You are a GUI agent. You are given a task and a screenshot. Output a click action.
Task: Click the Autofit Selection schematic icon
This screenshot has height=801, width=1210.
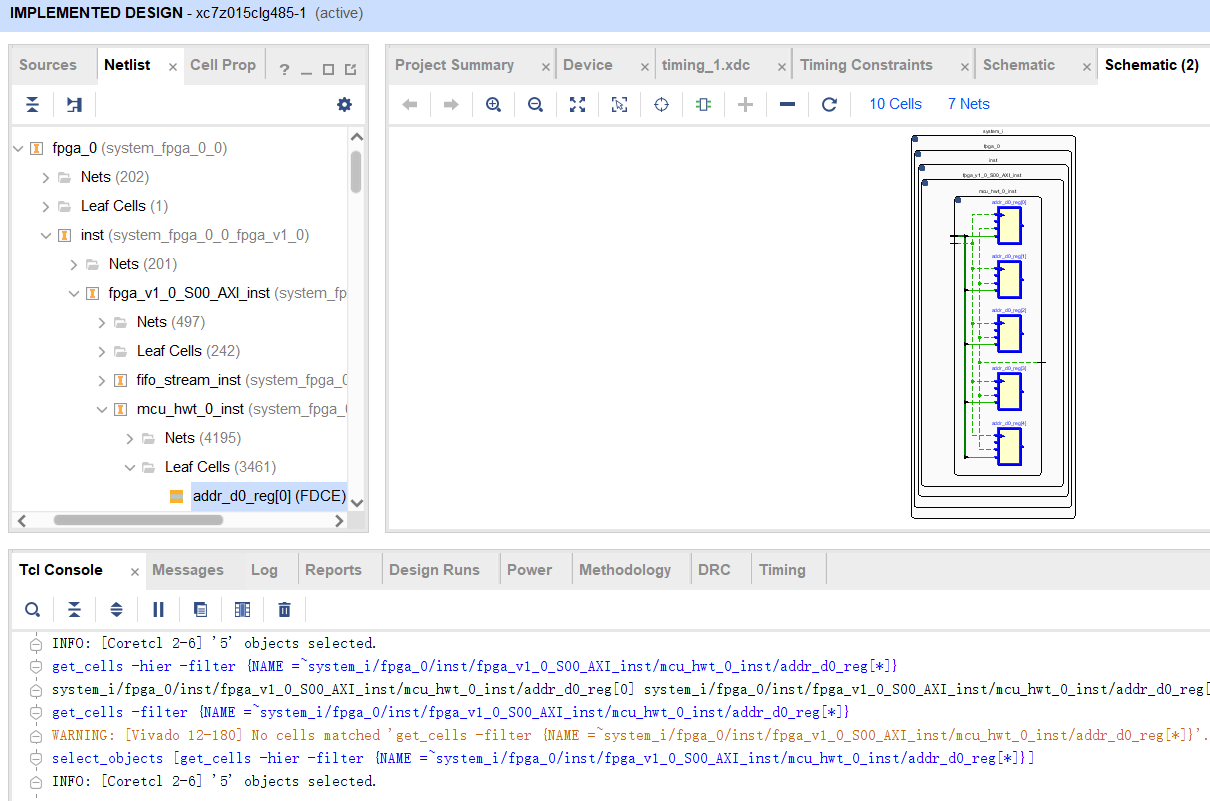[x=619, y=104]
